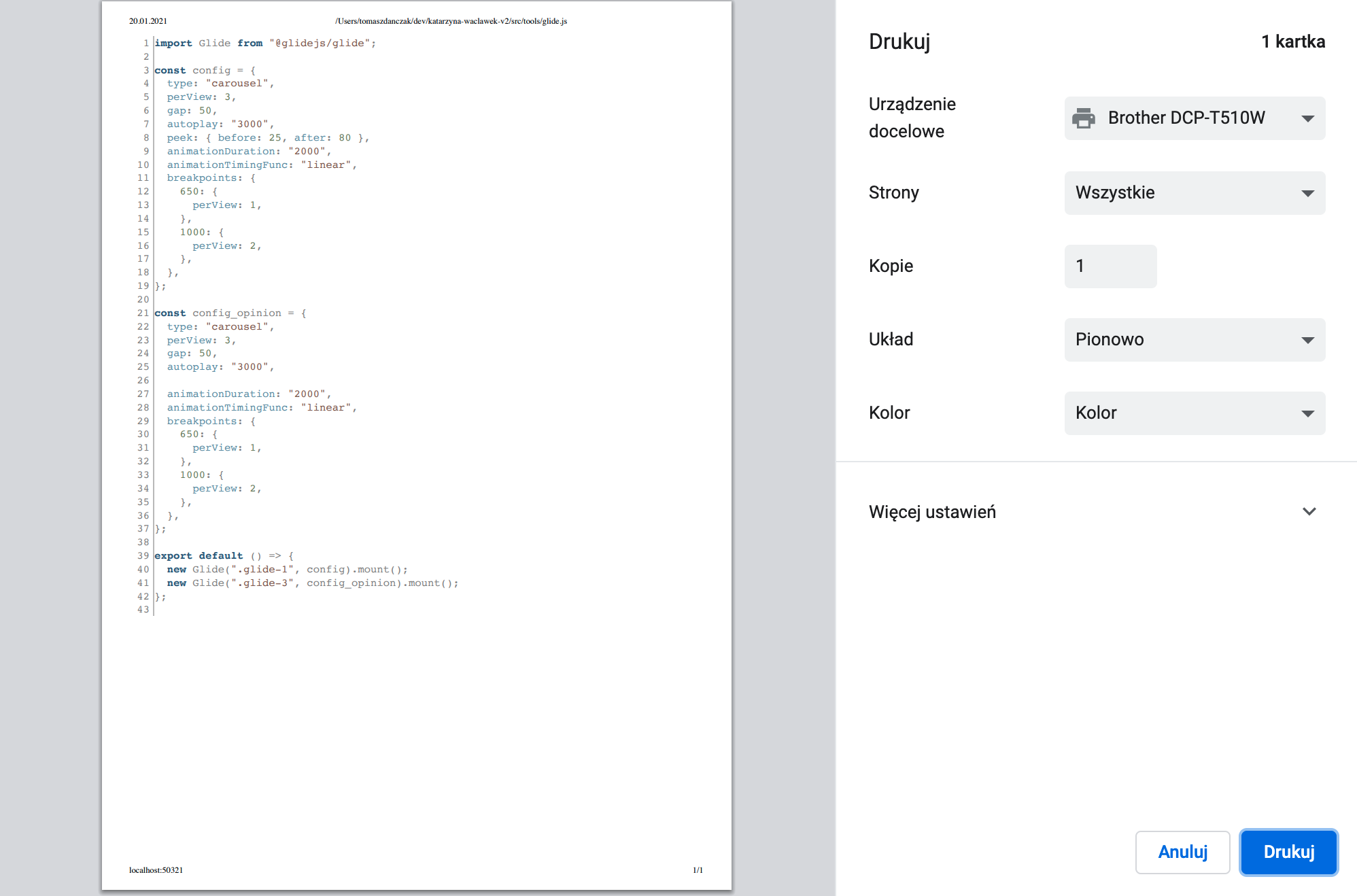Click the 'const config_opinion' line in the preview

(x=230, y=313)
